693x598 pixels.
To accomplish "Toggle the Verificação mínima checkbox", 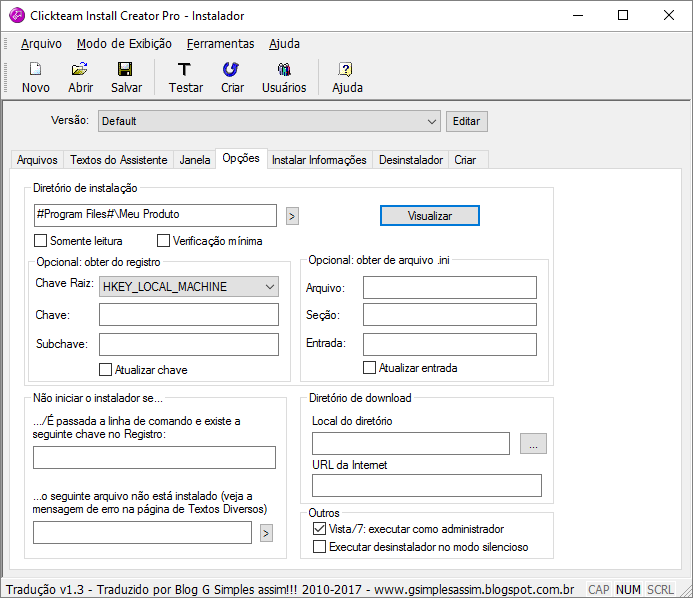I will pos(164,241).
